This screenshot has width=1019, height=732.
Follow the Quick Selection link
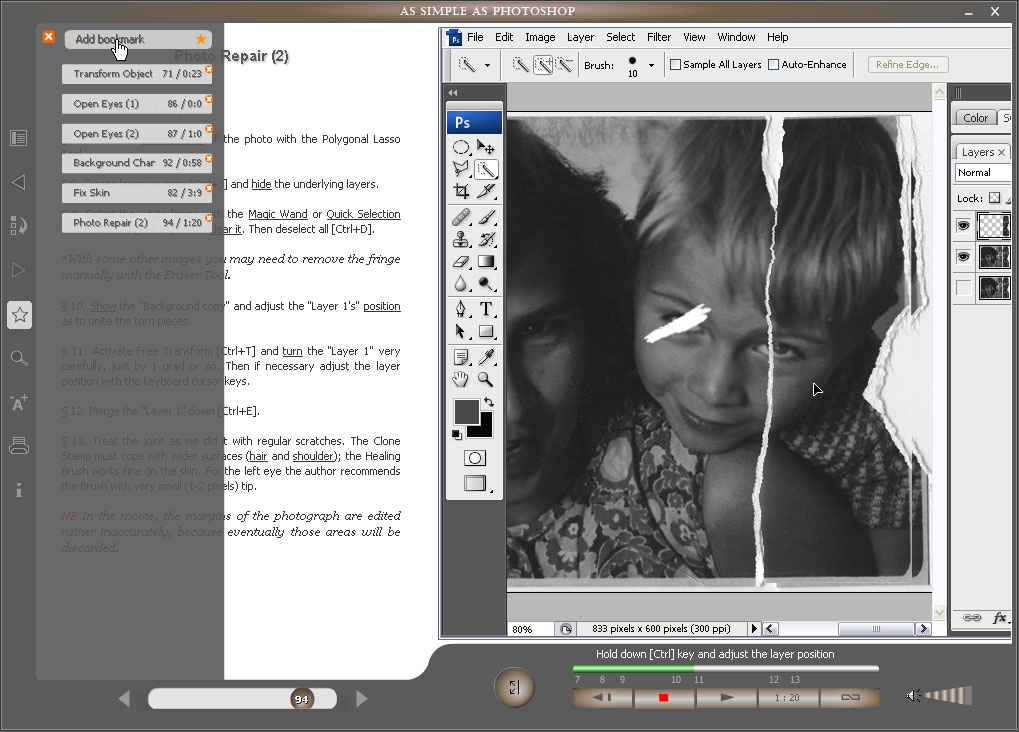pos(363,214)
